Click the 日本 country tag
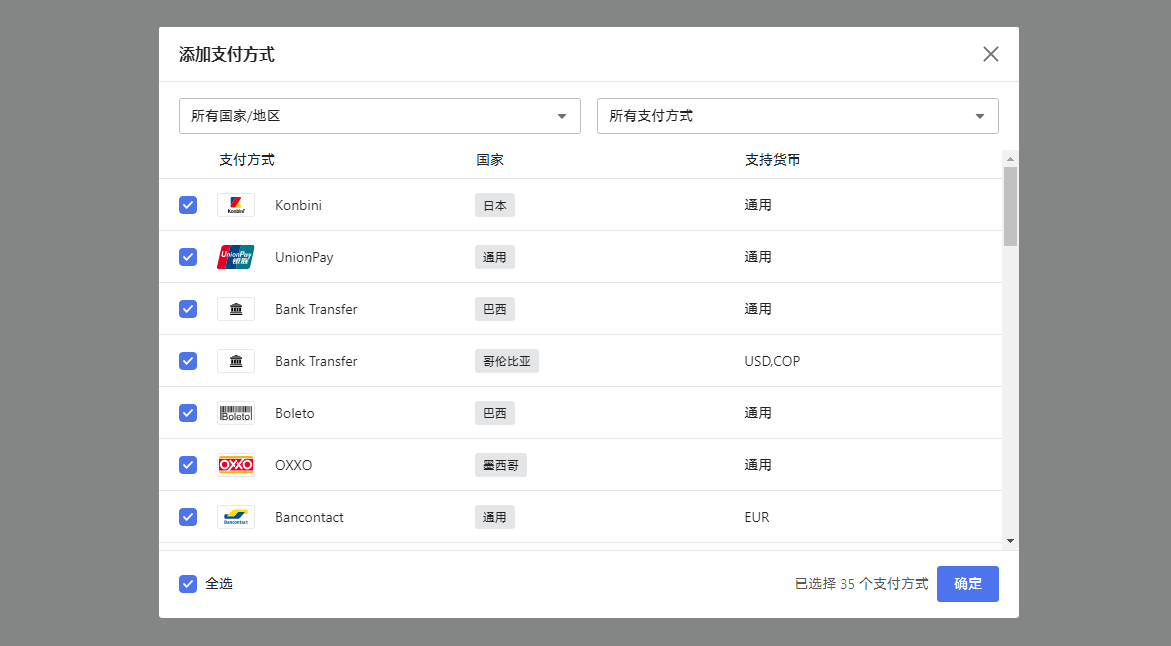Viewport: 1171px width, 646px height. tap(494, 205)
